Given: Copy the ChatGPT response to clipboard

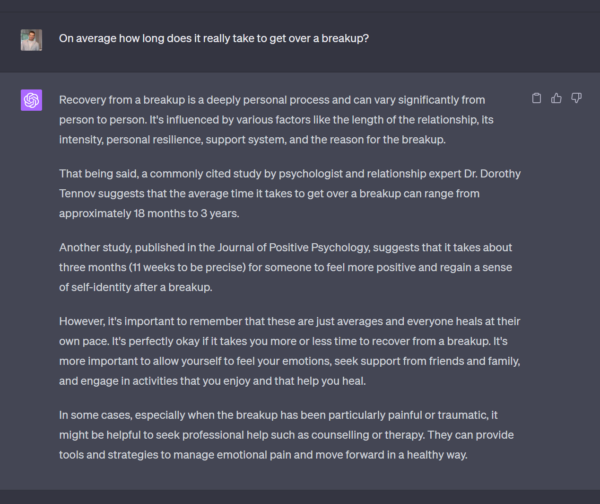Looking at the screenshot, I should point(537,98).
